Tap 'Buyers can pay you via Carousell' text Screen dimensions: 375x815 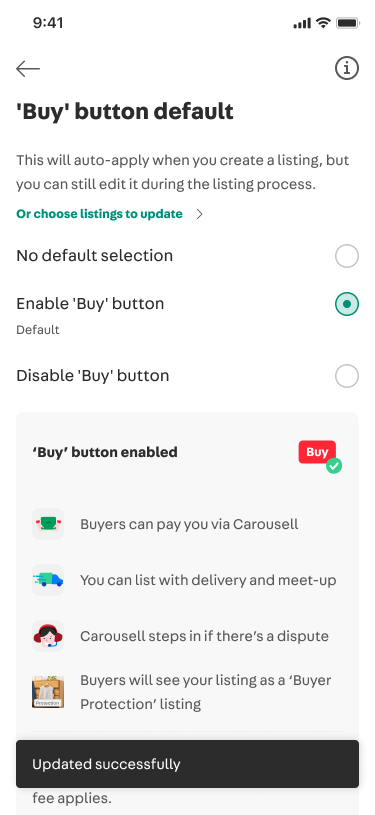click(189, 524)
